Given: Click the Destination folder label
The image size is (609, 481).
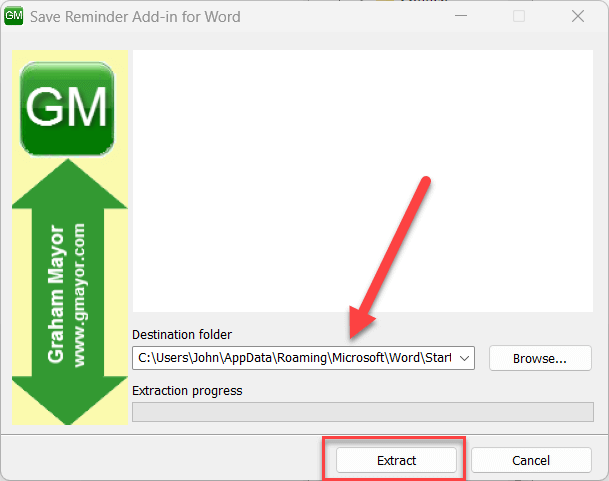Looking at the screenshot, I should pos(182,335).
